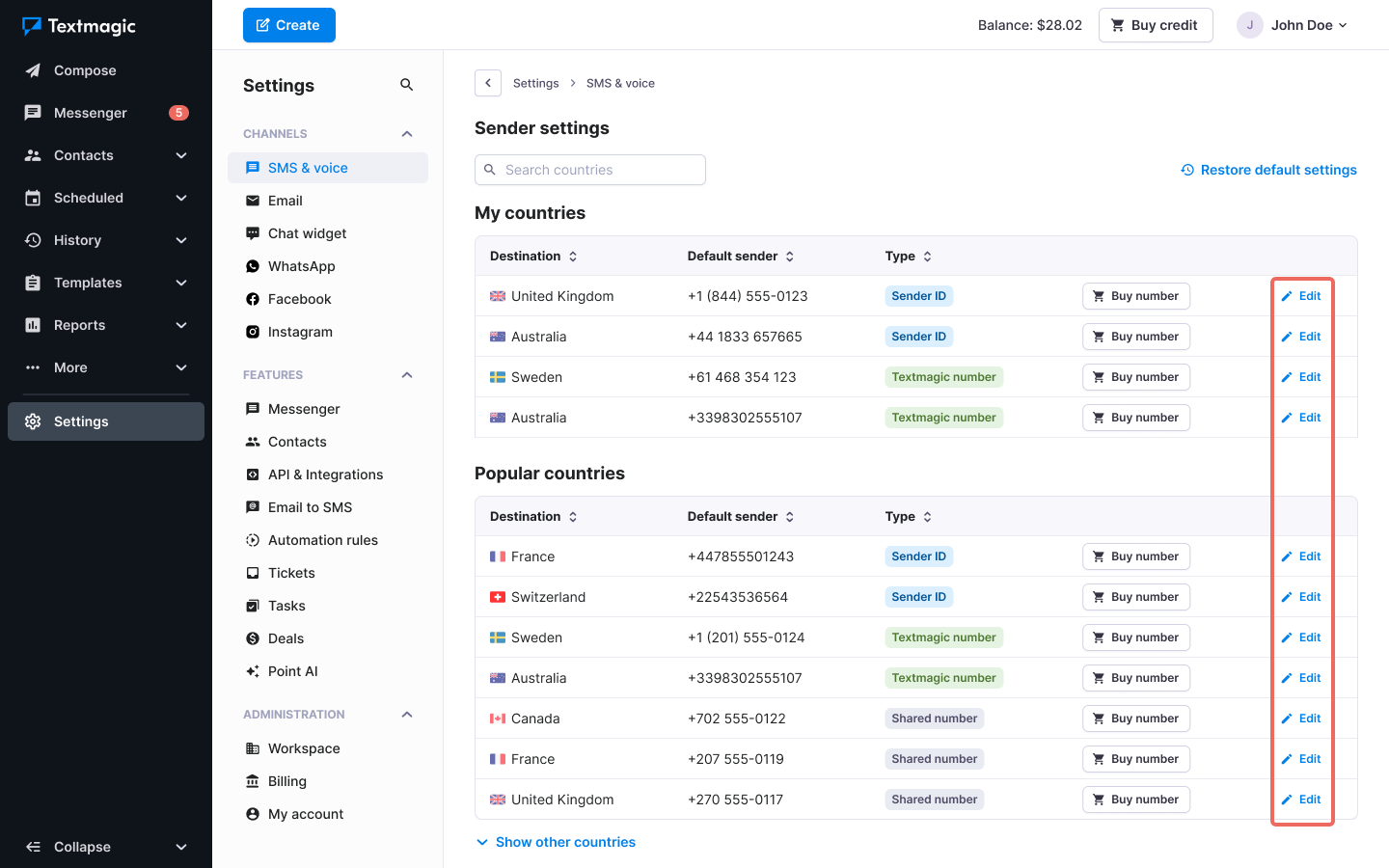Open Automation rules settings
The height and width of the screenshot is (868, 1389).
[x=322, y=540]
